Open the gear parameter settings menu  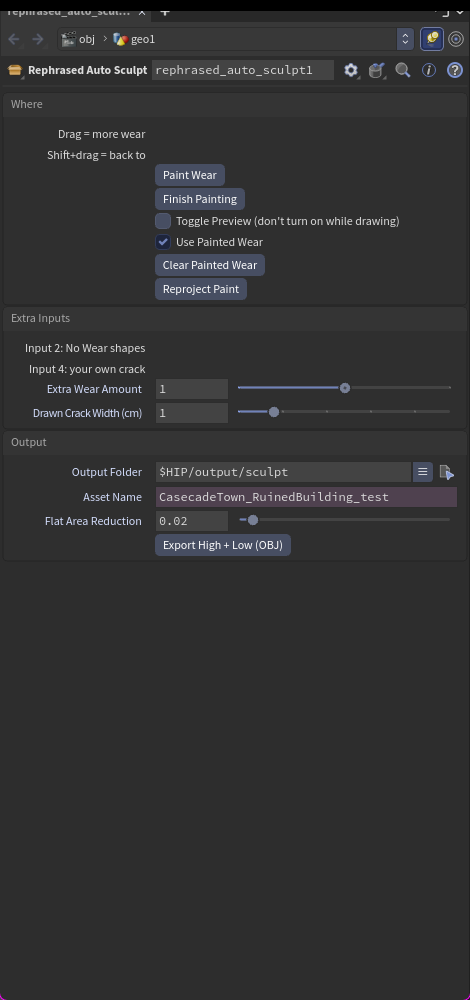[x=351, y=70]
